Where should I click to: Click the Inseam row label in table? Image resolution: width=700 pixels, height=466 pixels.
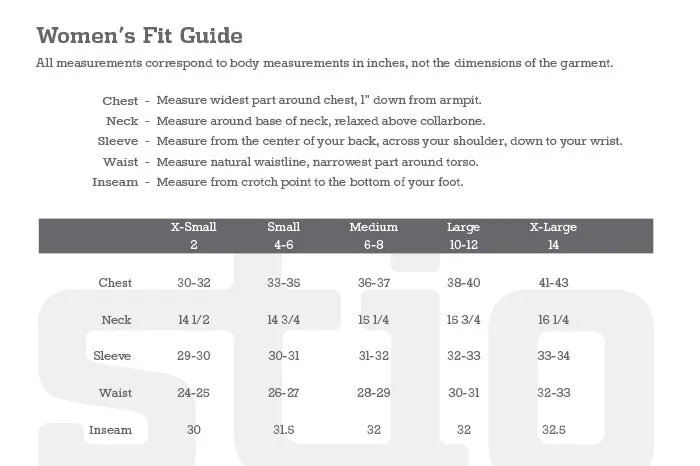[110, 430]
